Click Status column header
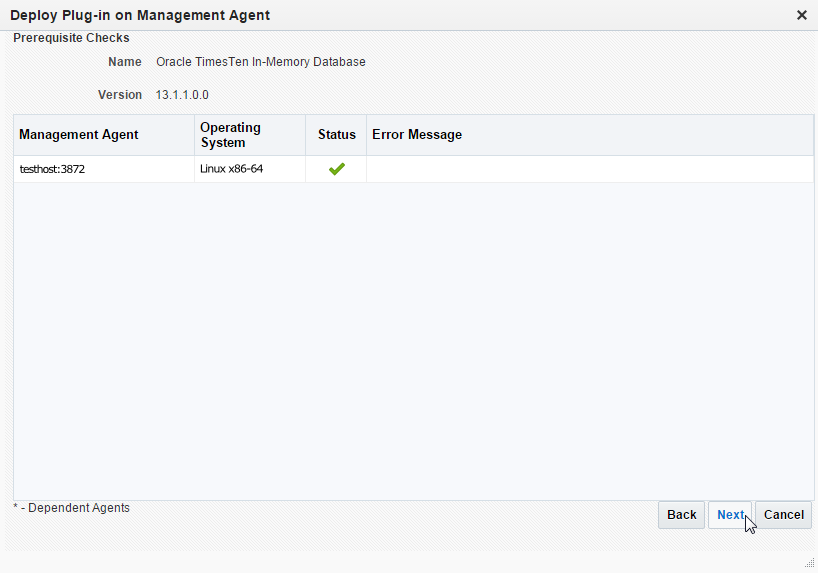This screenshot has height=573, width=818. point(336,135)
